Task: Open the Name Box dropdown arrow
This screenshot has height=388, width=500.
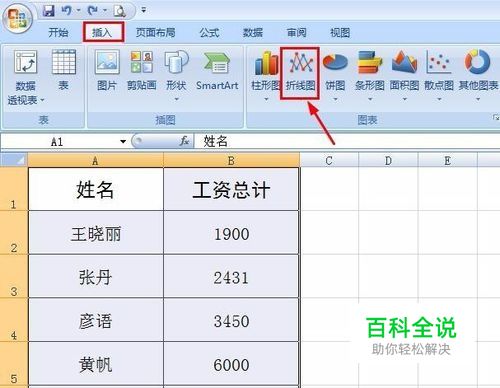Action: tap(123, 142)
